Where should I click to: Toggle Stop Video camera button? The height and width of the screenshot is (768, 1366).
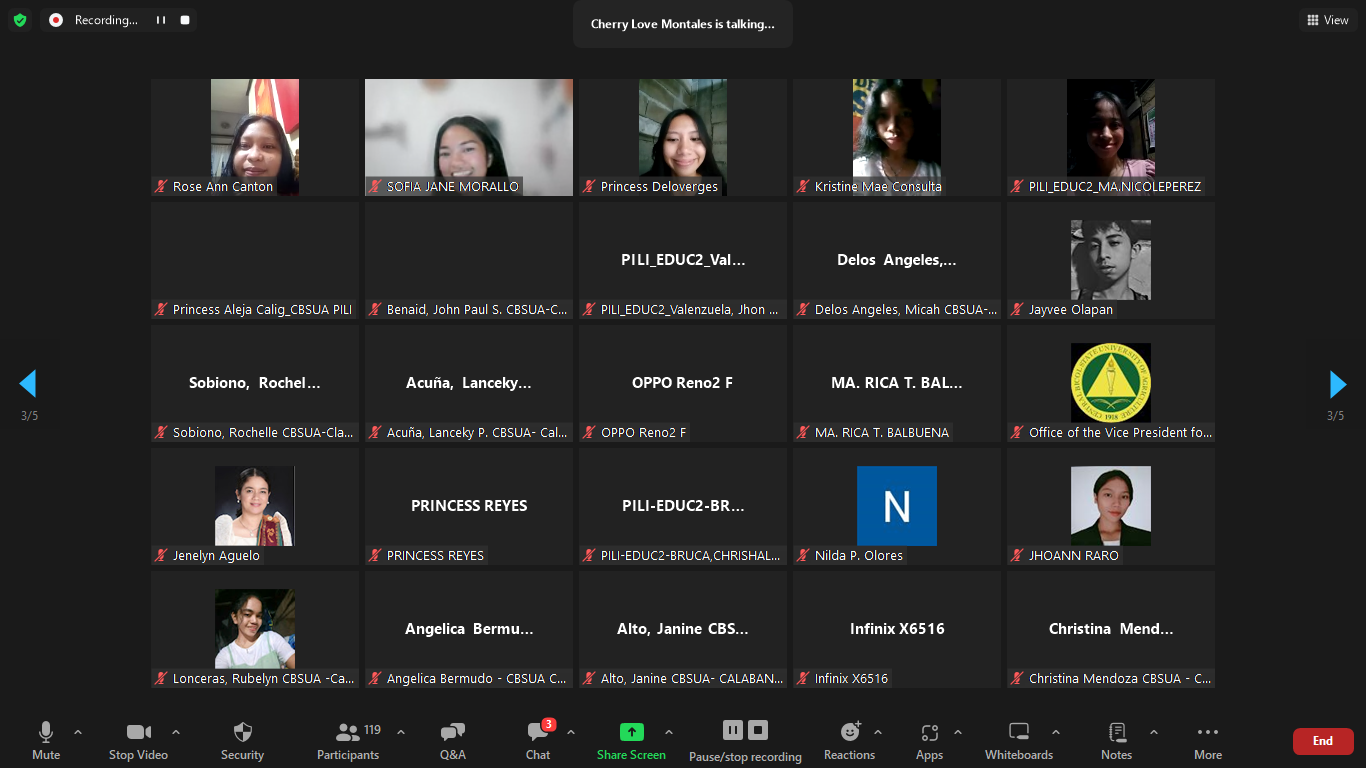pos(138,740)
